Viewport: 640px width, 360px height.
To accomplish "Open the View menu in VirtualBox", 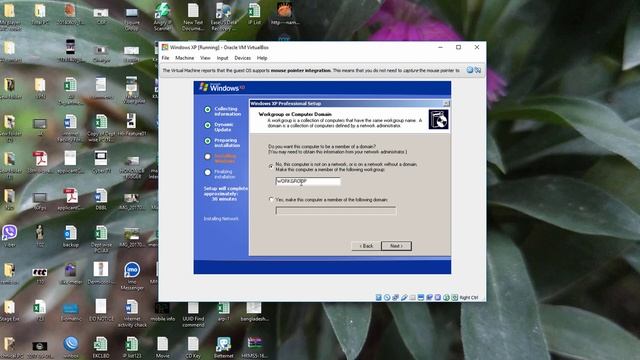I will coord(205,58).
